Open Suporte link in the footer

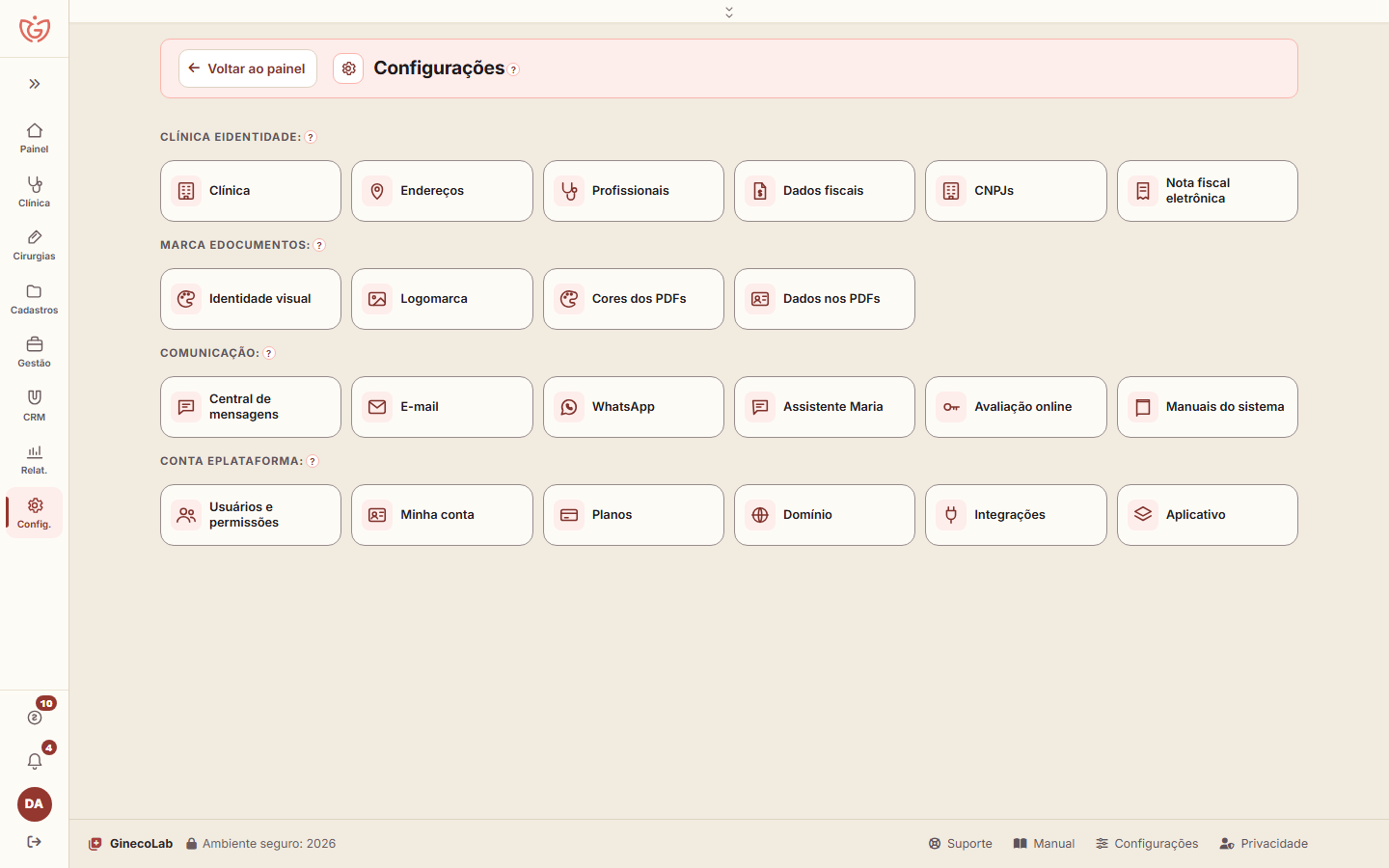[x=960, y=843]
